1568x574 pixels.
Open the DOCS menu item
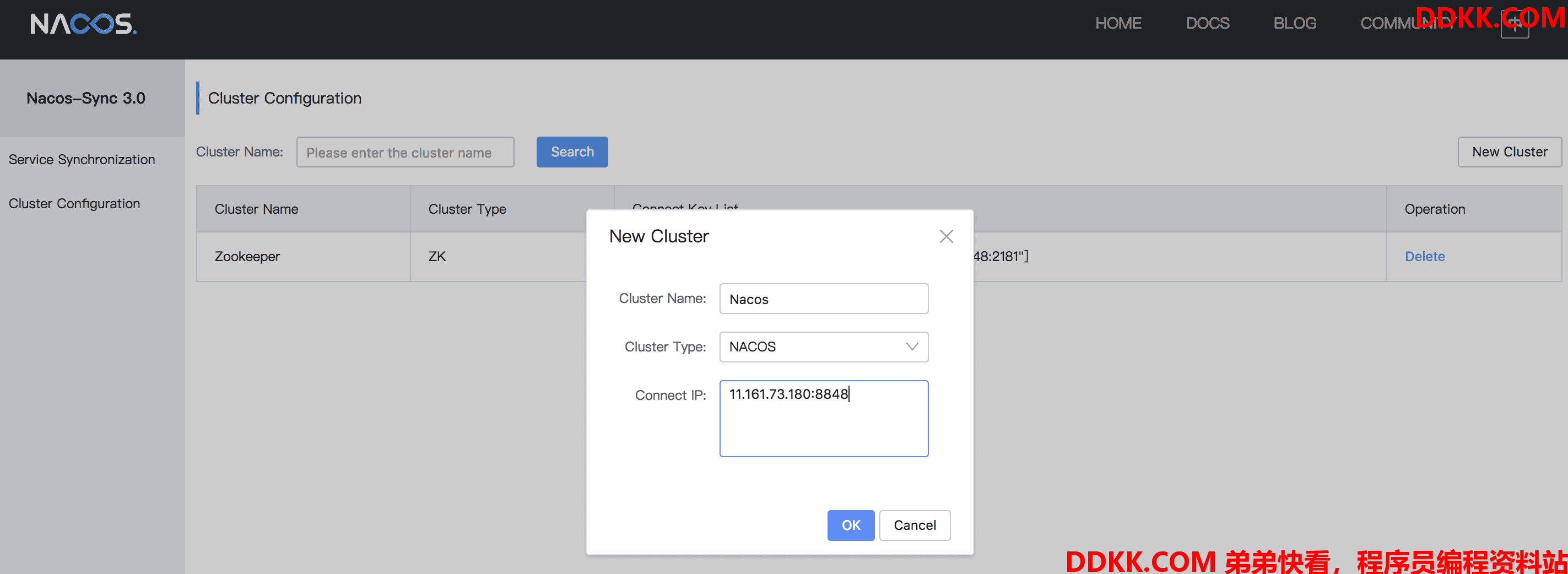click(1208, 23)
